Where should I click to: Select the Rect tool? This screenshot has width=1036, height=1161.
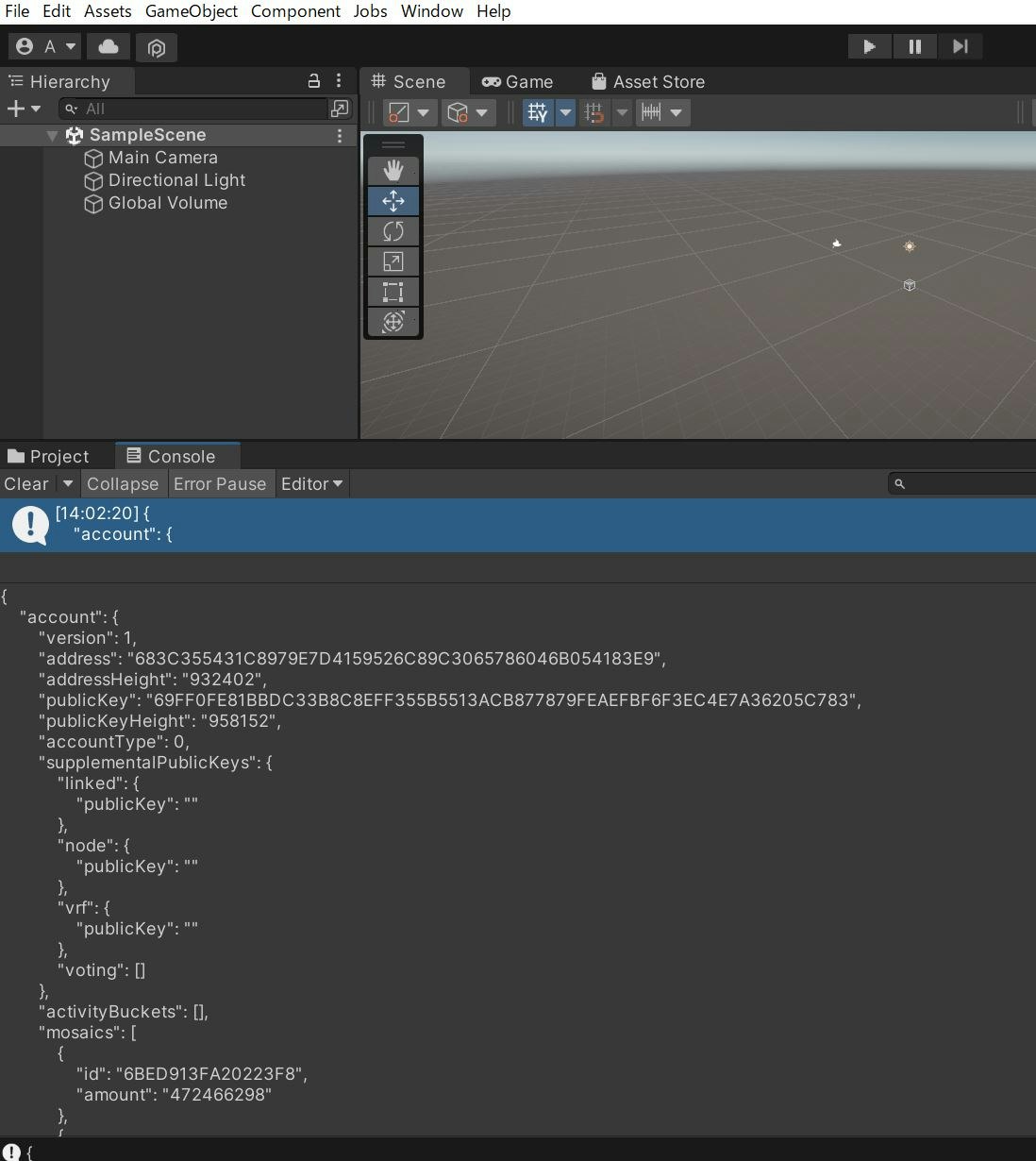[393, 292]
